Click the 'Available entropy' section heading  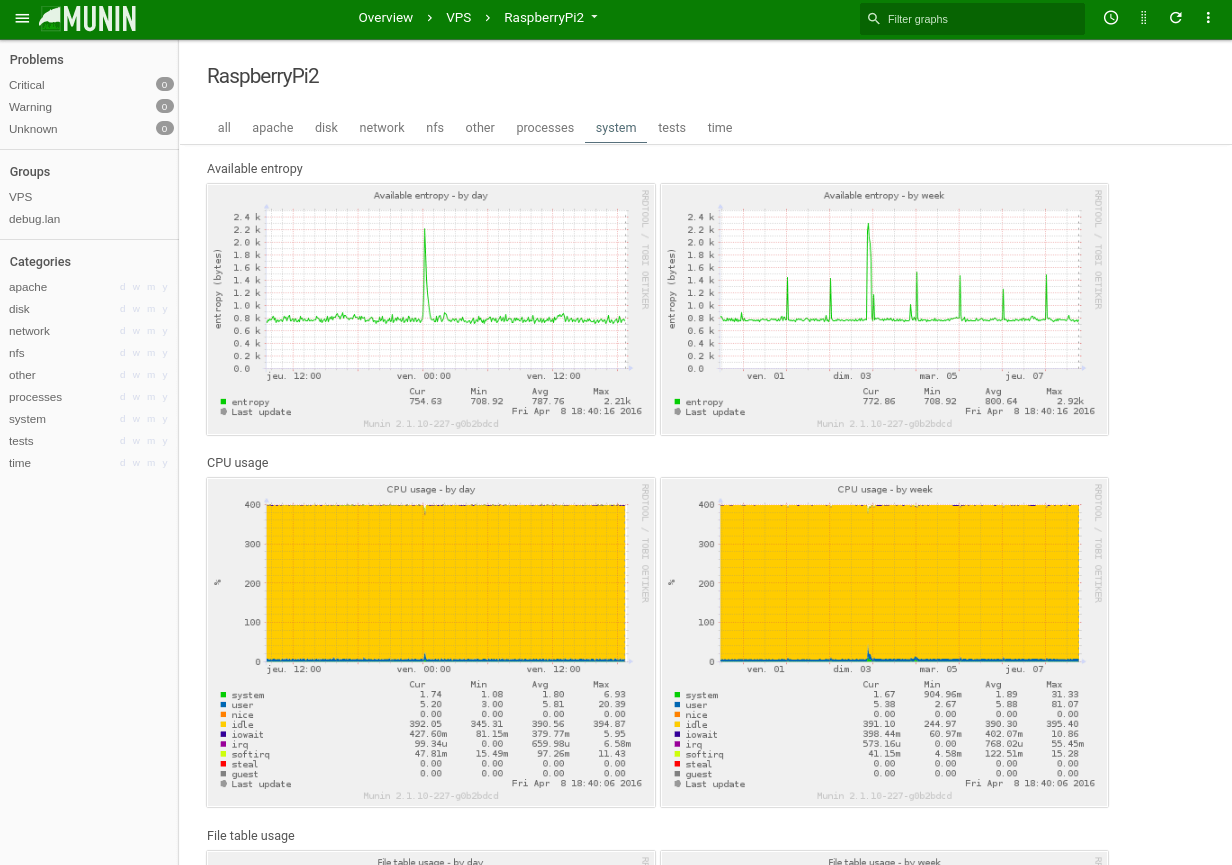(255, 169)
